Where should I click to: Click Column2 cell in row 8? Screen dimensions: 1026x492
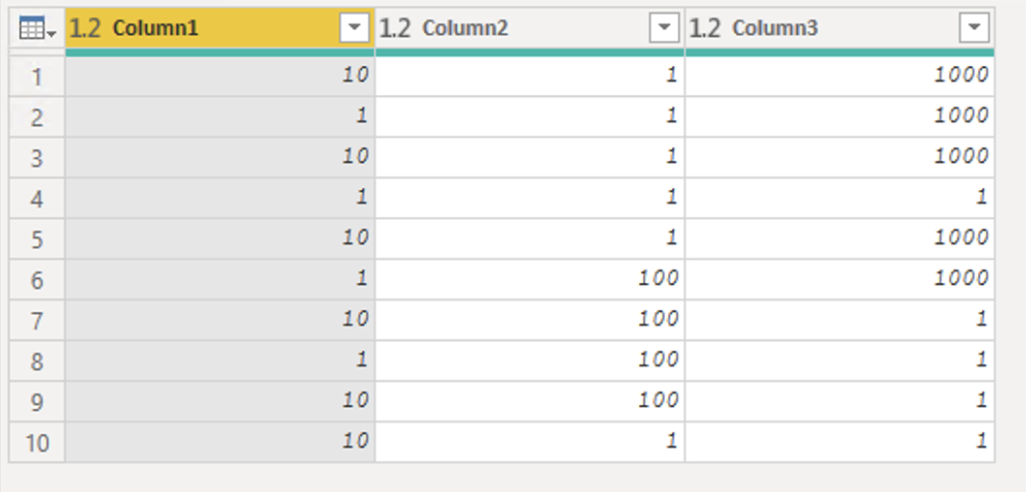click(x=530, y=361)
